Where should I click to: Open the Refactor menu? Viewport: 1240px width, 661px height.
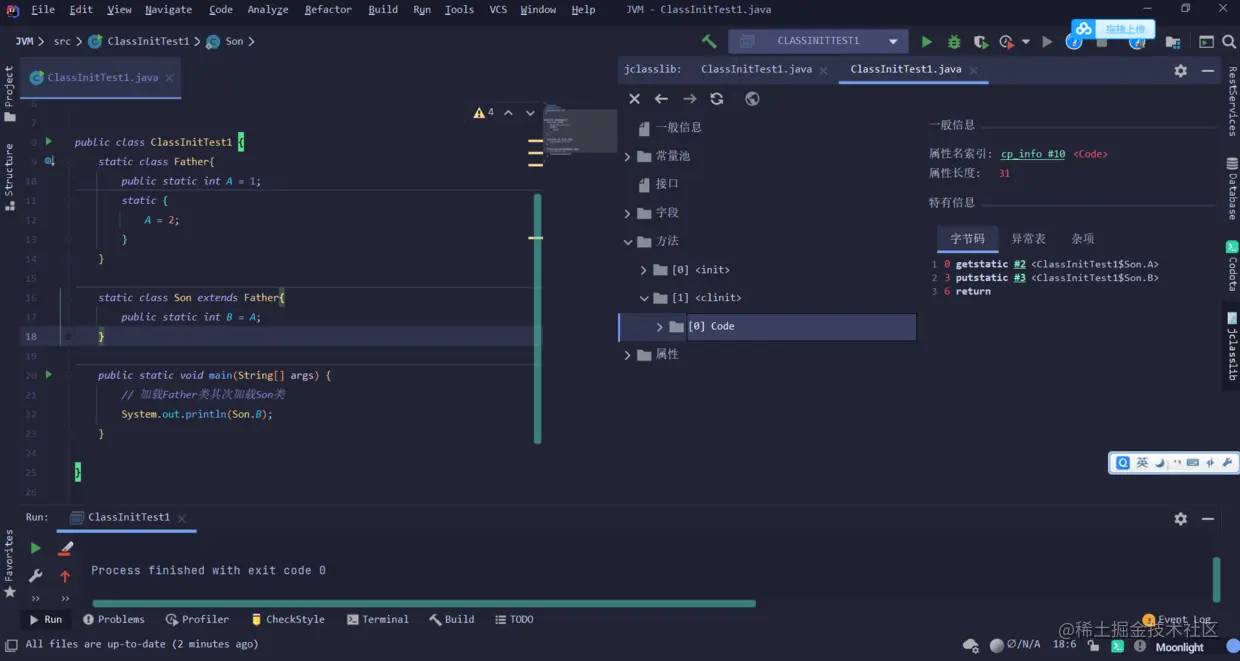(x=328, y=10)
